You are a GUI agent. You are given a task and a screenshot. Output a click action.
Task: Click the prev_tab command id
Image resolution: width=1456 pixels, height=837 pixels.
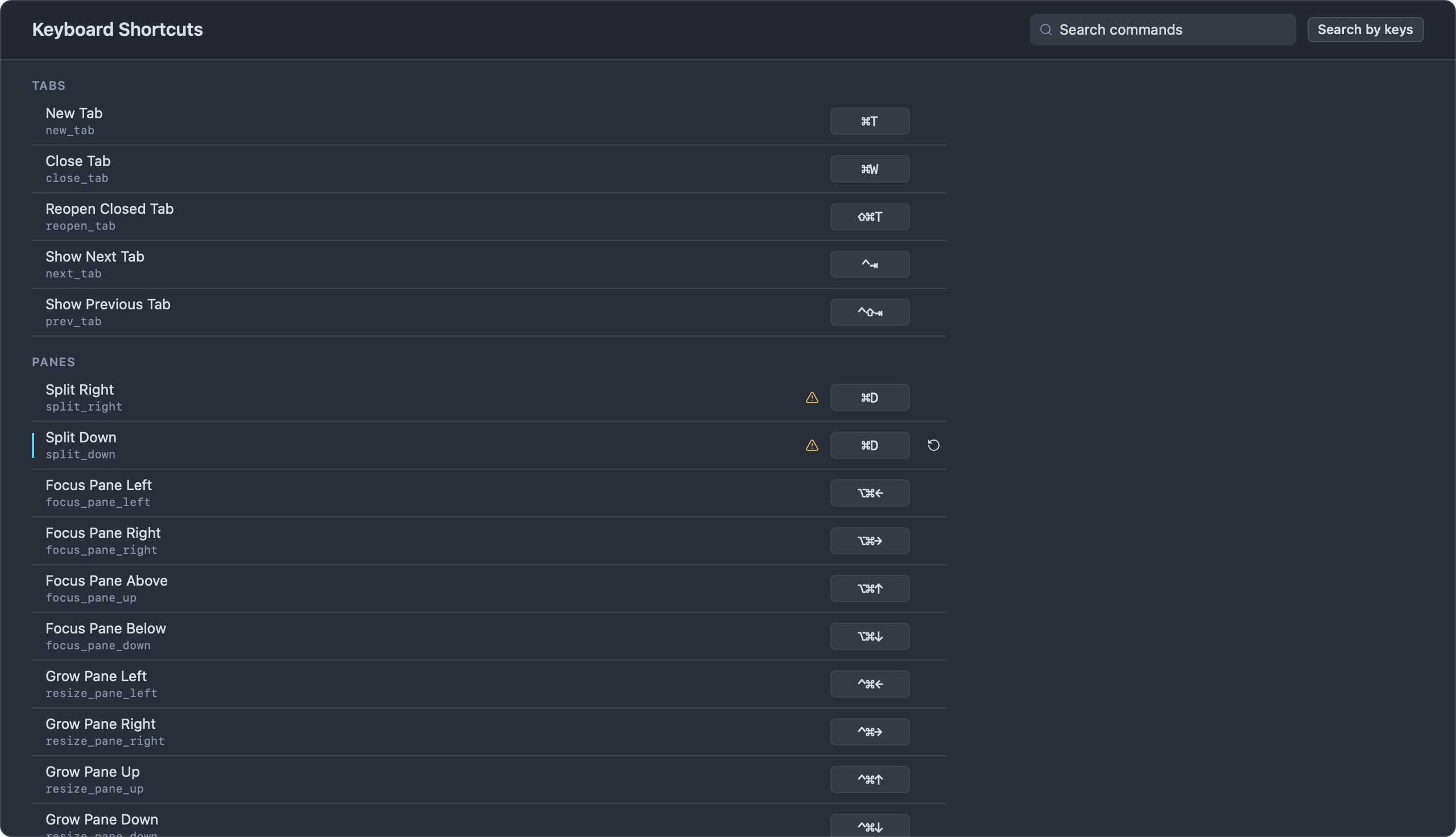tap(73, 321)
